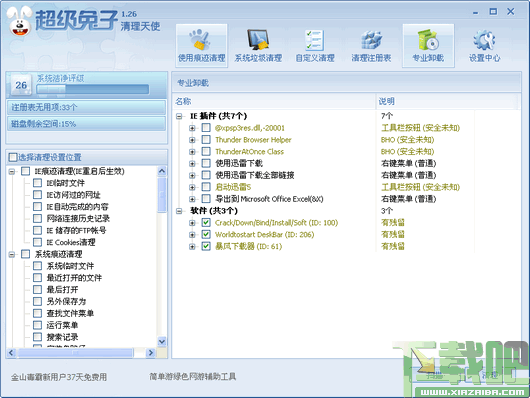Uncheck 暴风下载器 checkbox
Image resolution: width=530 pixels, height=398 pixels.
click(x=206, y=246)
